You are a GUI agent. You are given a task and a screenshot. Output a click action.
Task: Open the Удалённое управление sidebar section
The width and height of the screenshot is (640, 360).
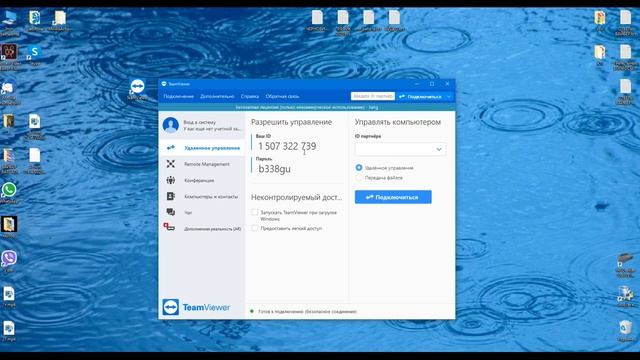pos(202,148)
